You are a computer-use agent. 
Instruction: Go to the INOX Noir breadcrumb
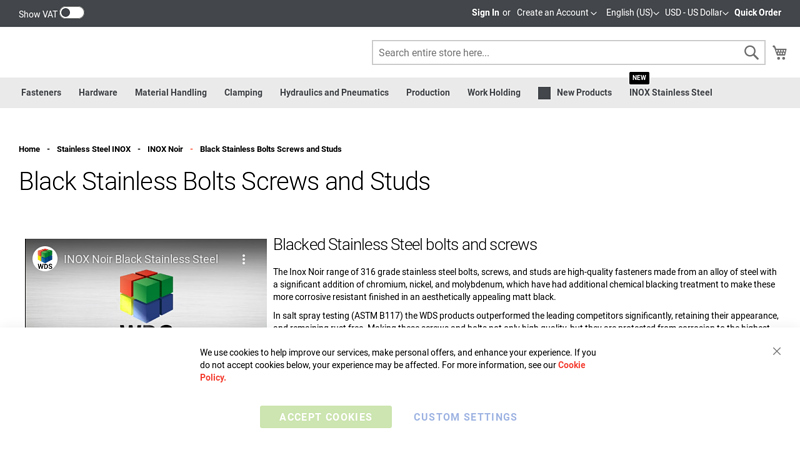pos(165,149)
